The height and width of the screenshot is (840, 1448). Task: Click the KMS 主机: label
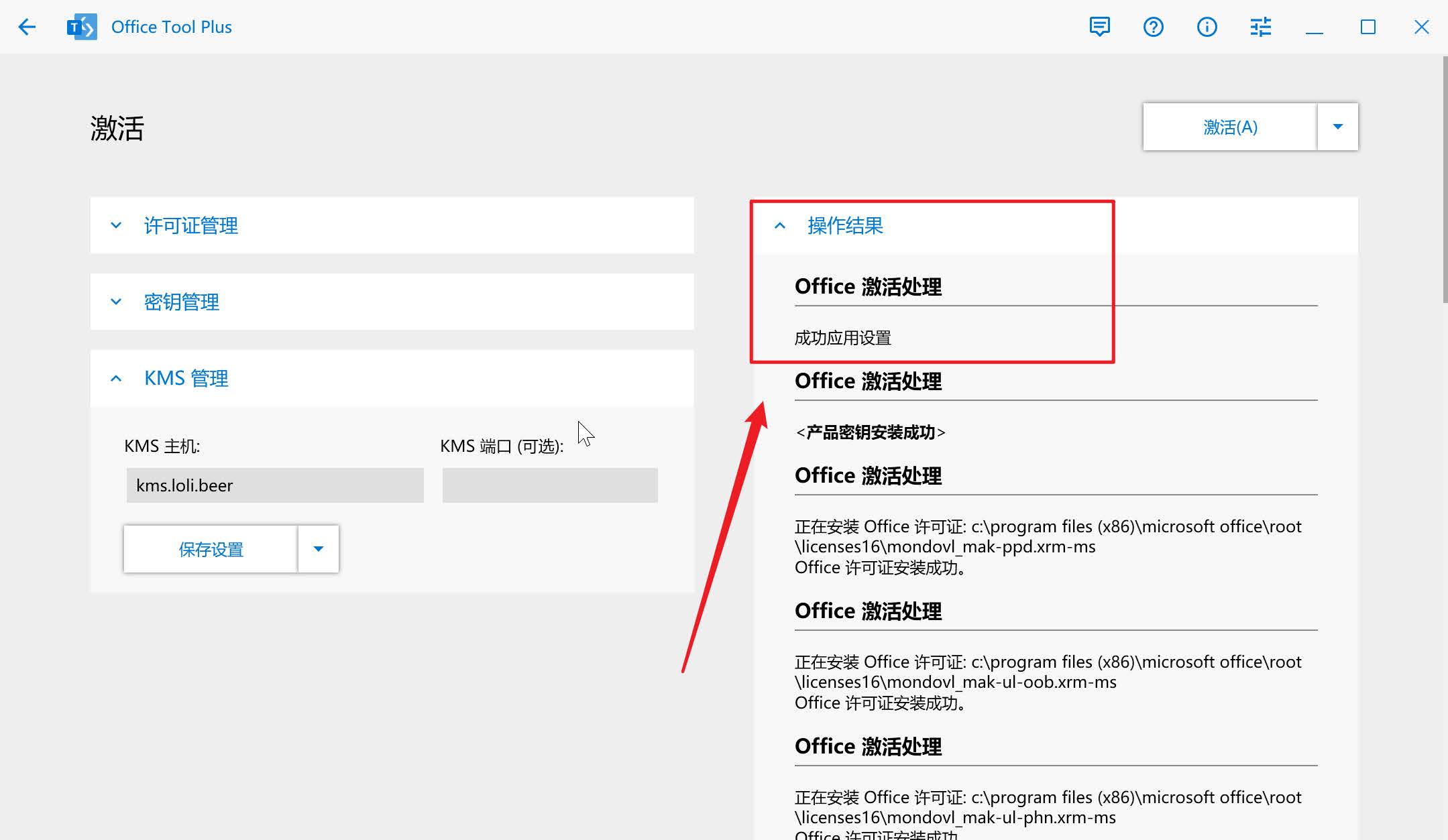(162, 446)
